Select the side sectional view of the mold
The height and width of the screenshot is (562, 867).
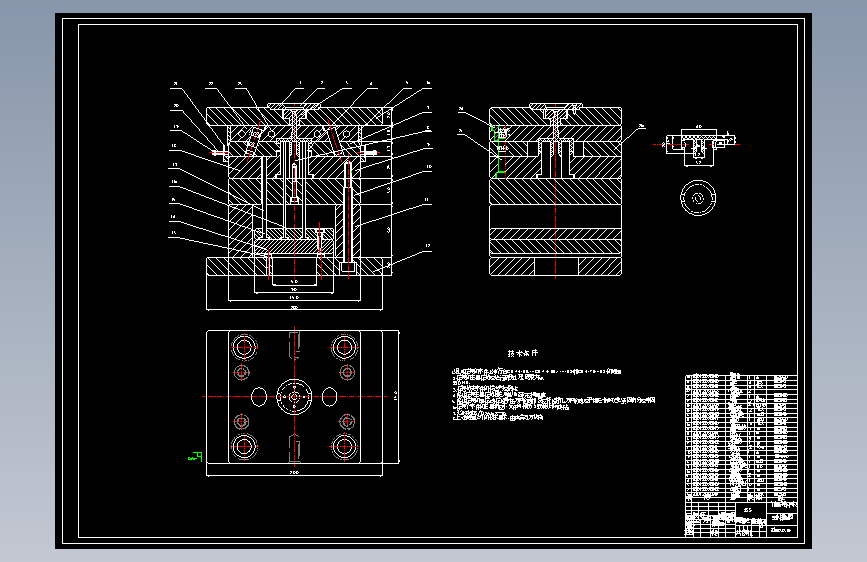click(555, 189)
